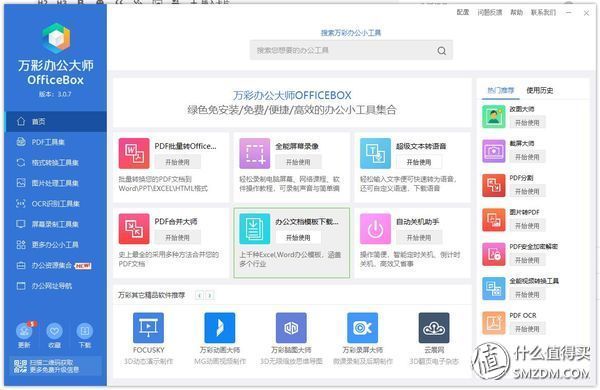Open 联系我们 contact link

(x=543, y=13)
